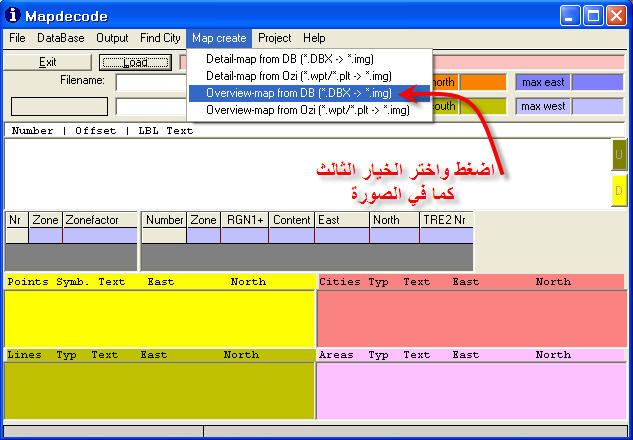Click the yellow Points list area
This screenshot has height=440, width=633.
click(x=160, y=318)
